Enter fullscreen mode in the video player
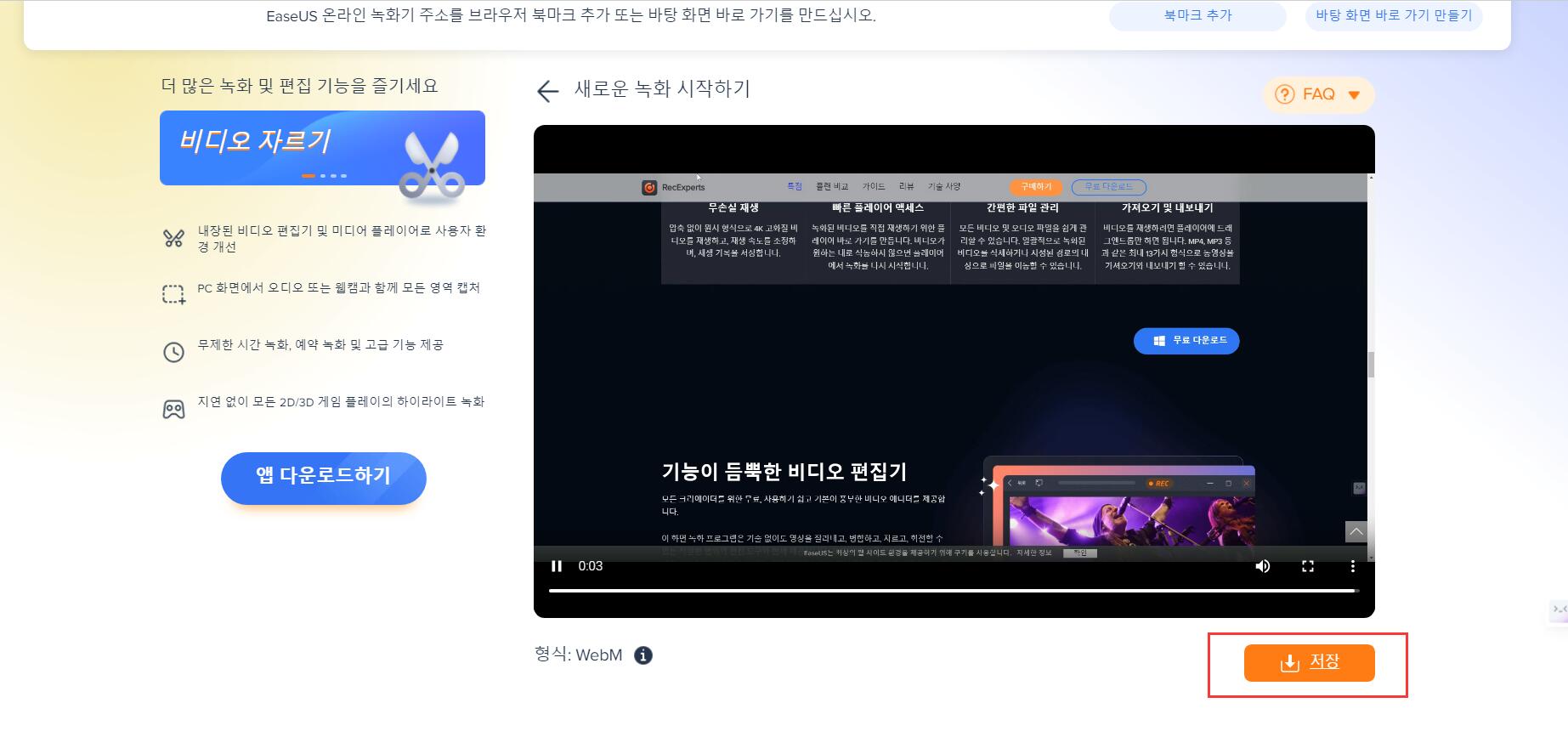Image resolution: width=1568 pixels, height=754 pixels. 1308,566
